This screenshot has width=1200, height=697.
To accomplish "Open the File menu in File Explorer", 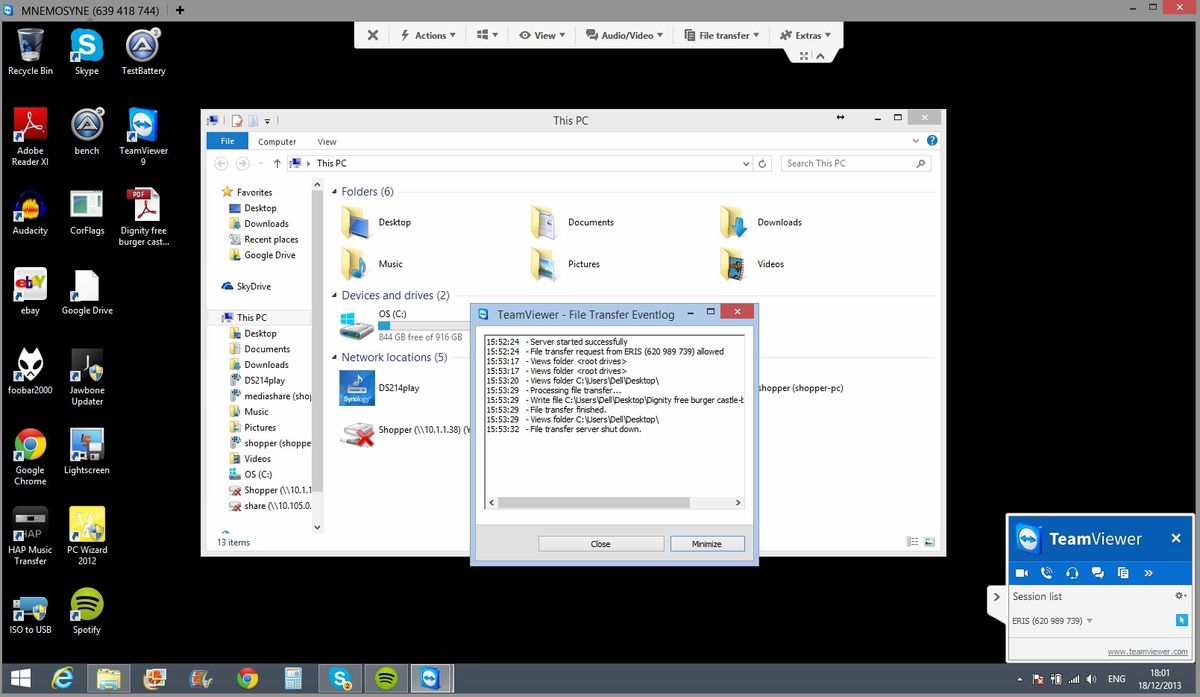I will 227,141.
